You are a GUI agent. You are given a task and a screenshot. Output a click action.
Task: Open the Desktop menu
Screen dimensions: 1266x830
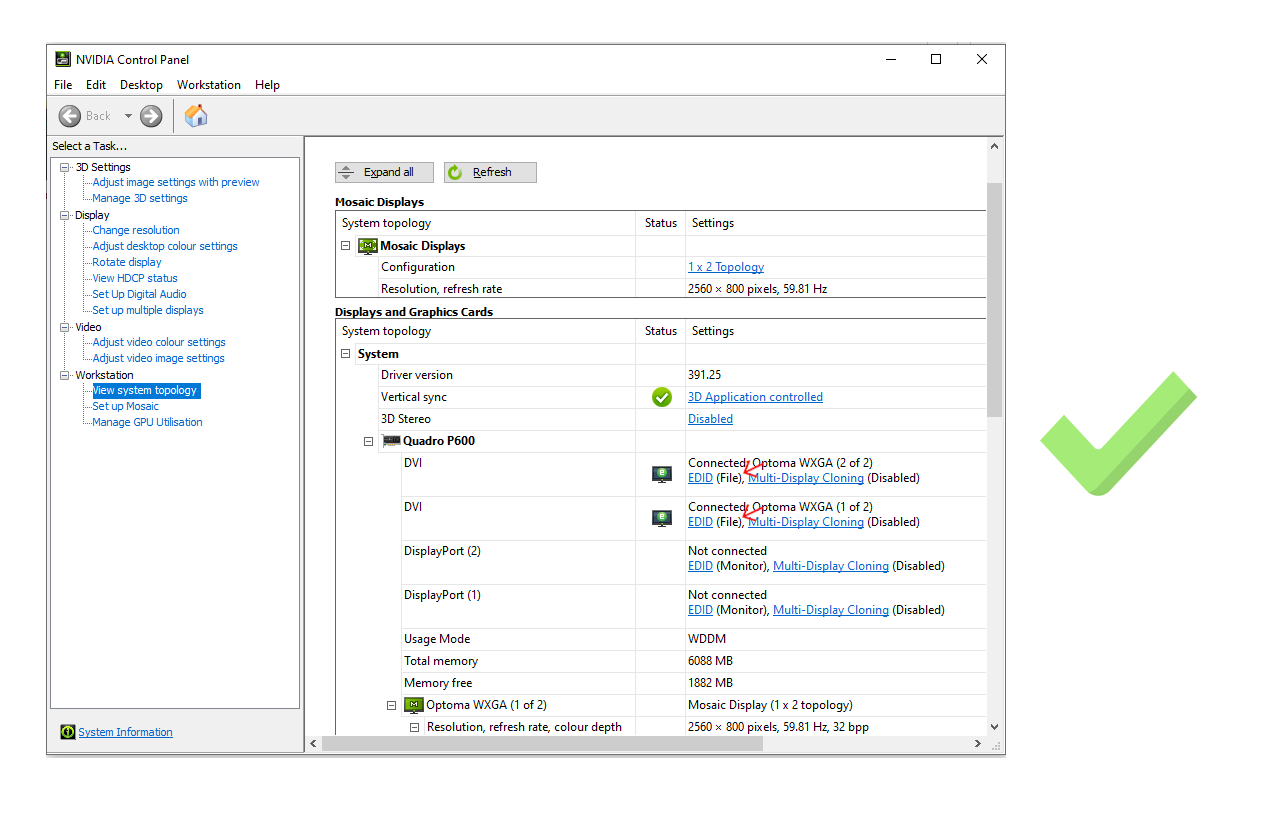tap(141, 85)
